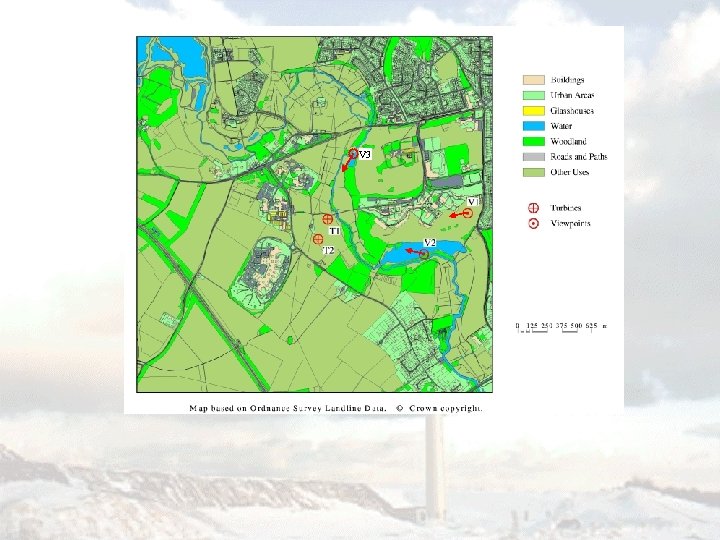Select the V2 viewpoint marker on the lake
Screen dimensions: 720x540
(425, 254)
